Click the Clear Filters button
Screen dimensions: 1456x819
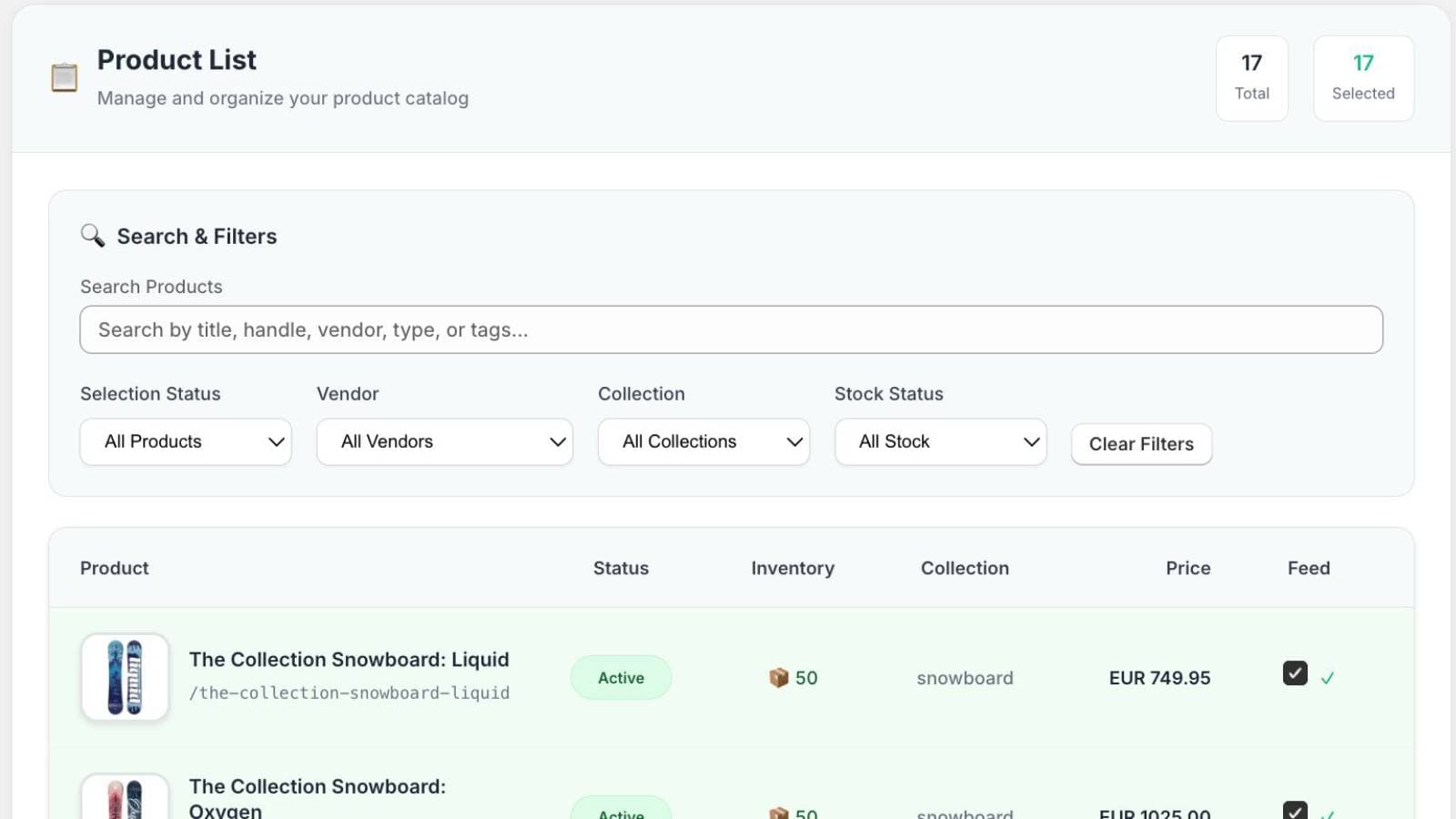tap(1141, 444)
